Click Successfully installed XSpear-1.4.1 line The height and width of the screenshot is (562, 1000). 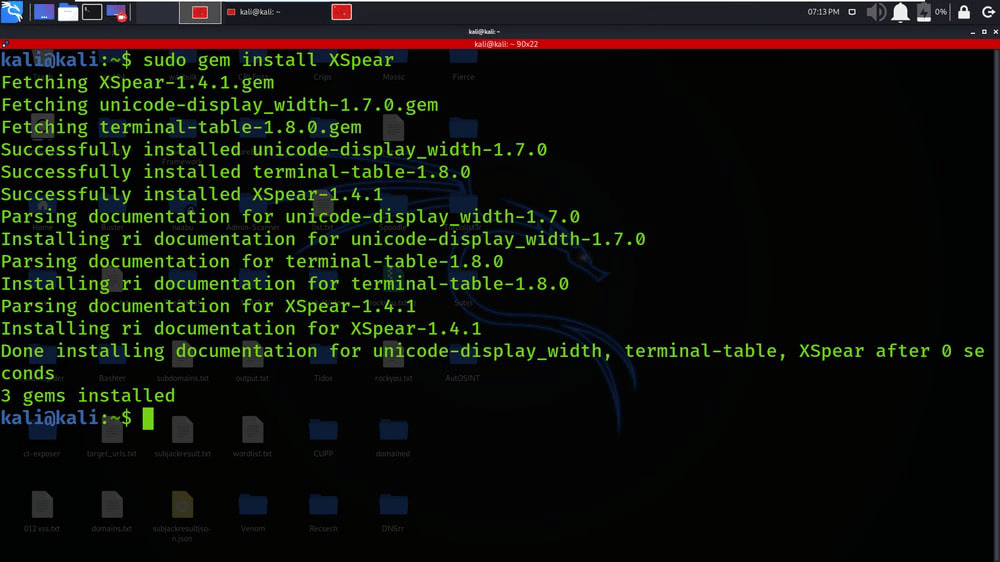pyautogui.click(x=192, y=194)
